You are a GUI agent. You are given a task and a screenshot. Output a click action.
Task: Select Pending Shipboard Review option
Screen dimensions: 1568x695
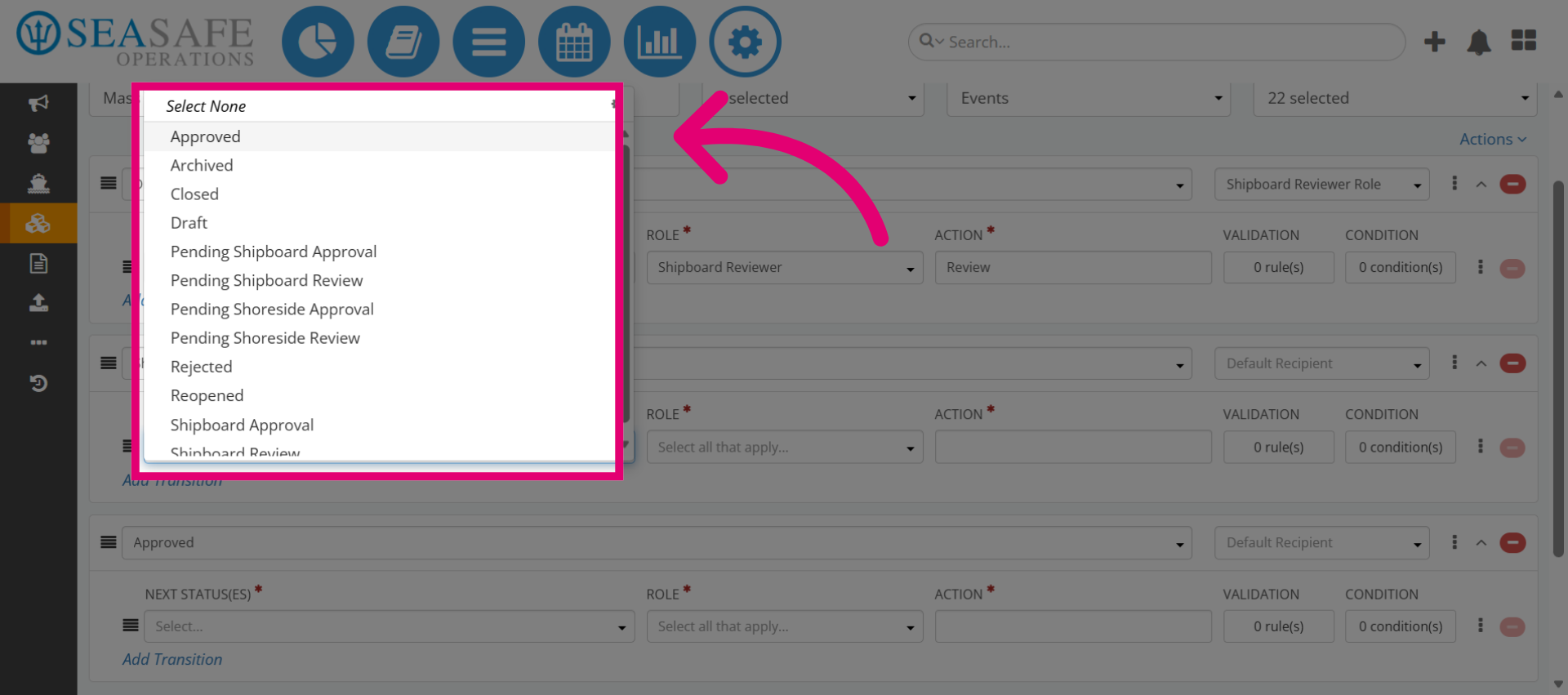(379, 280)
